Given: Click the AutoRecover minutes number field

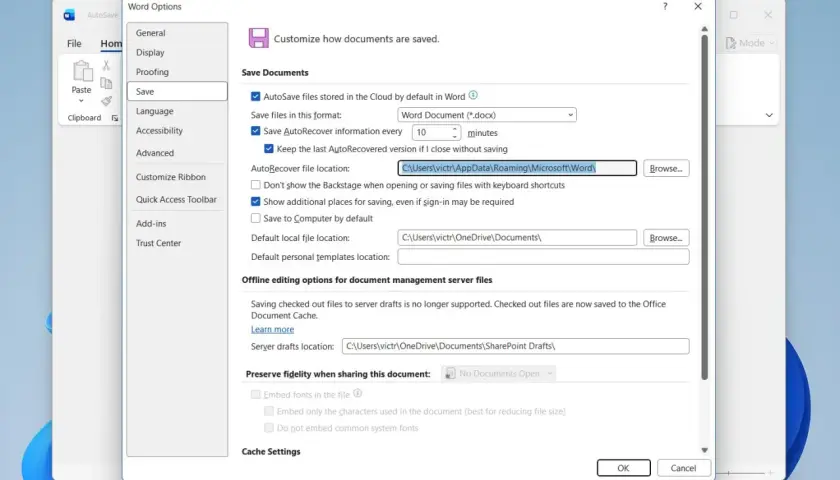Looking at the screenshot, I should coord(431,132).
